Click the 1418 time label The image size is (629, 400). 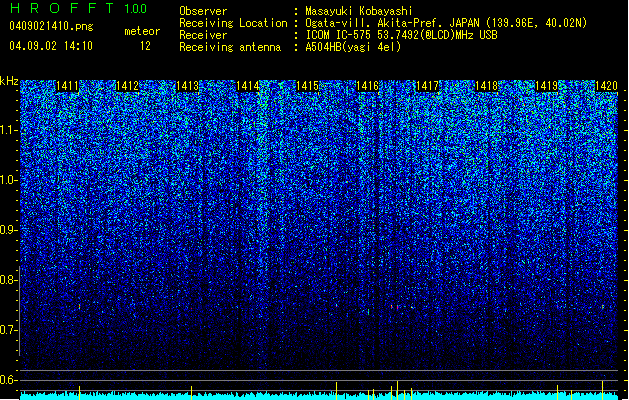click(487, 86)
